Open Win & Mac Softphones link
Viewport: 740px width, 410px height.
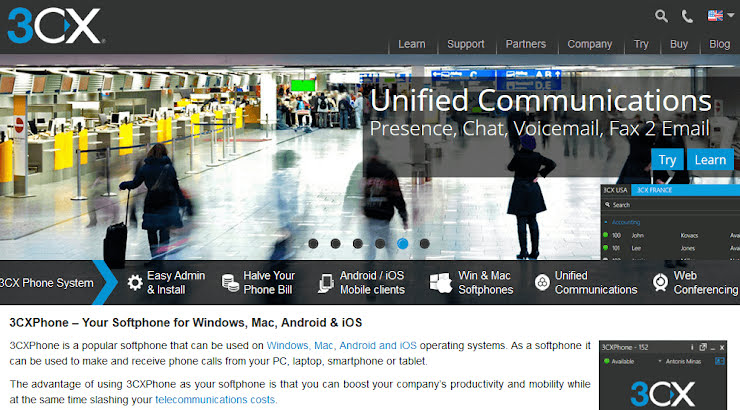tap(486, 283)
